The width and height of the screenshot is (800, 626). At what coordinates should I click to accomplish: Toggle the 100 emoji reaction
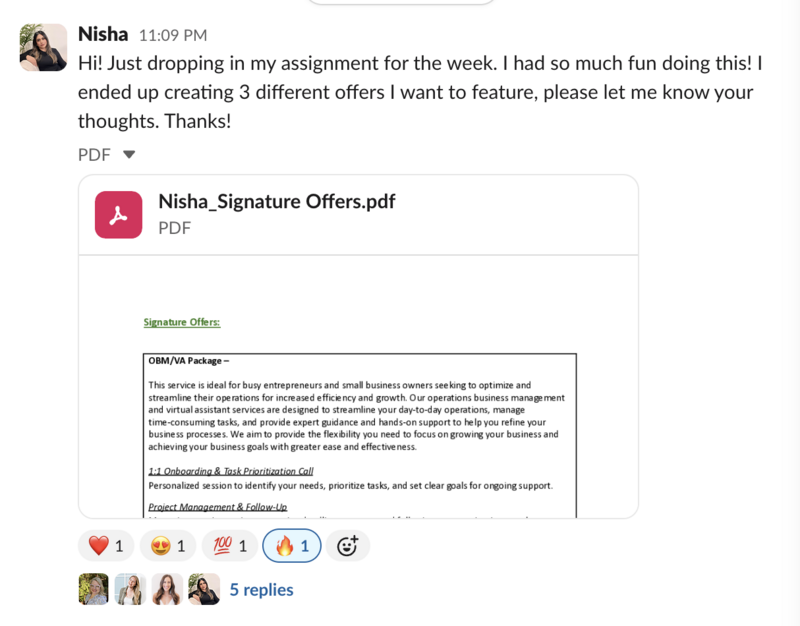(230, 546)
